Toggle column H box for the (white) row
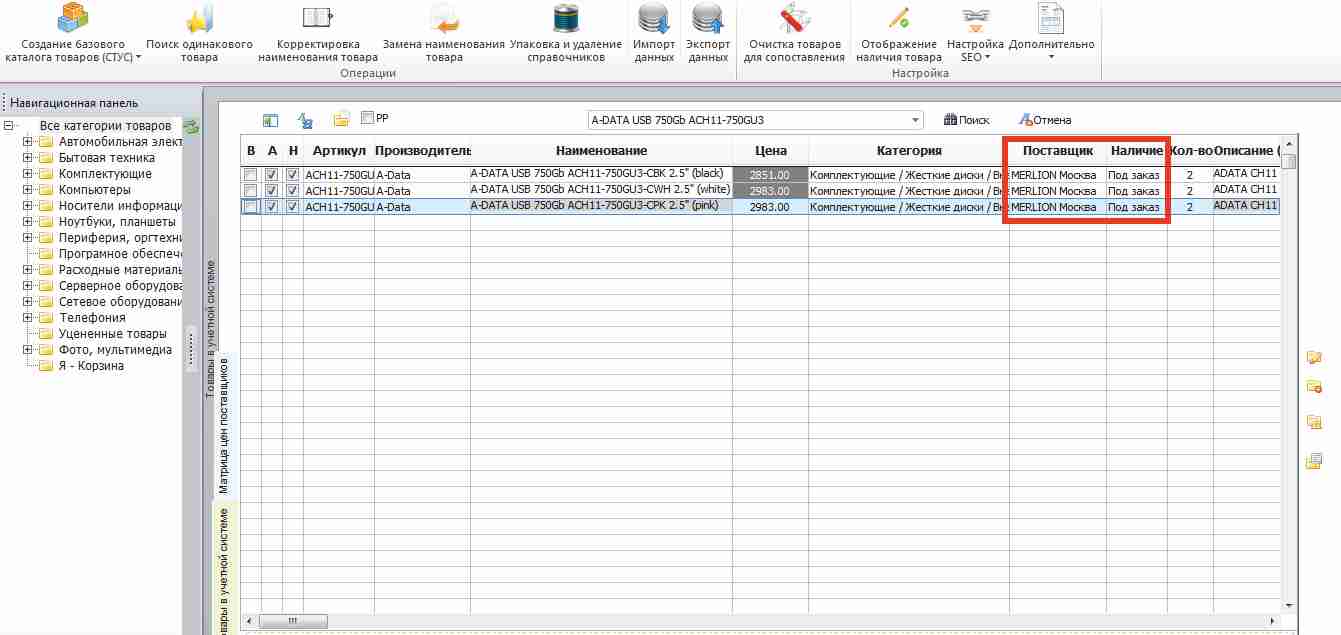The width and height of the screenshot is (1341, 635). click(x=292, y=191)
